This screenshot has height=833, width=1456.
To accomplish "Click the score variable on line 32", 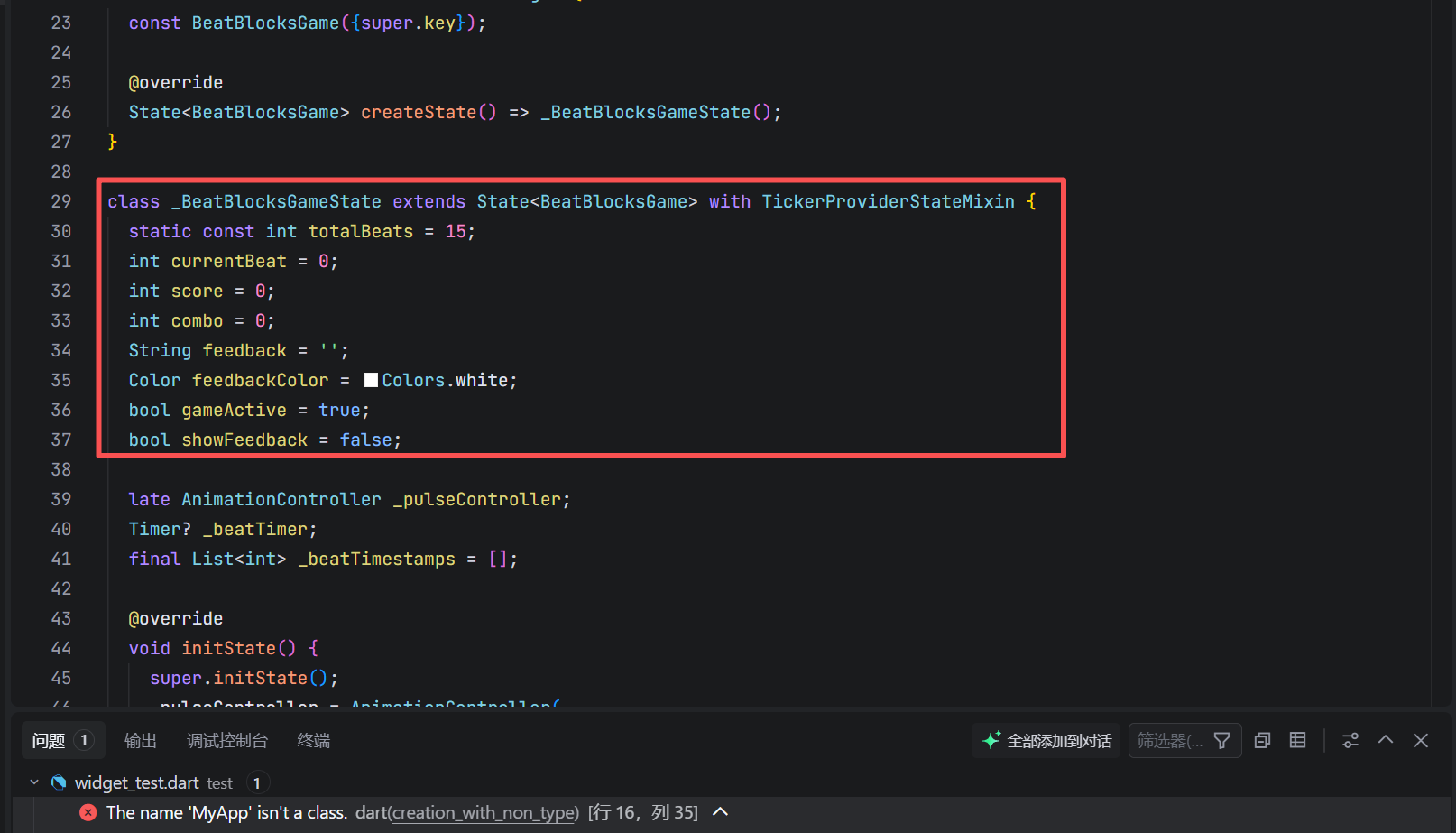I will tap(197, 291).
